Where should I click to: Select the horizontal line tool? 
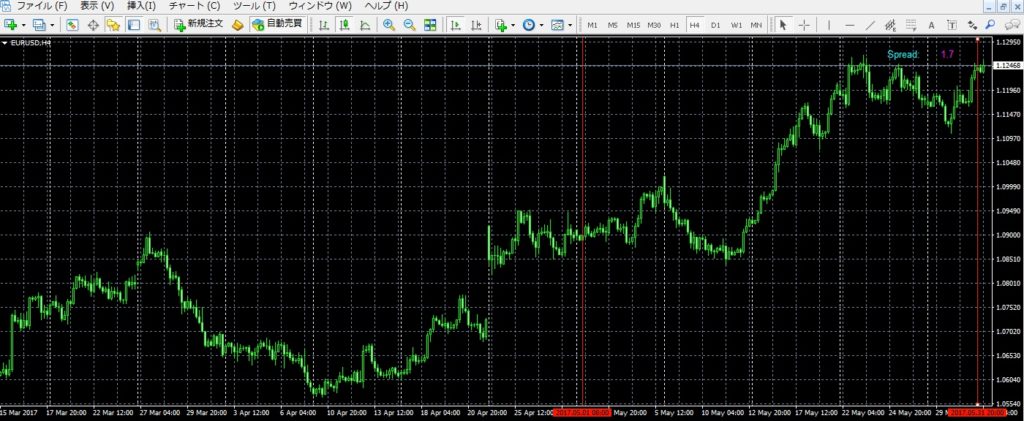coord(850,24)
